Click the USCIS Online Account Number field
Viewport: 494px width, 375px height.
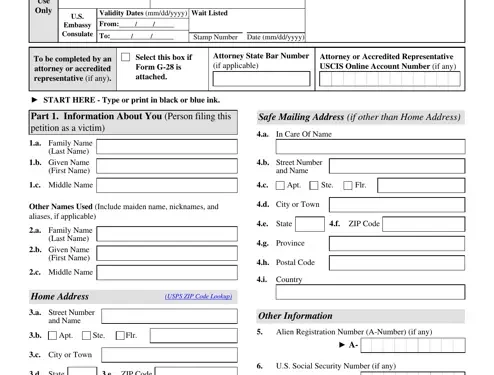click(390, 79)
